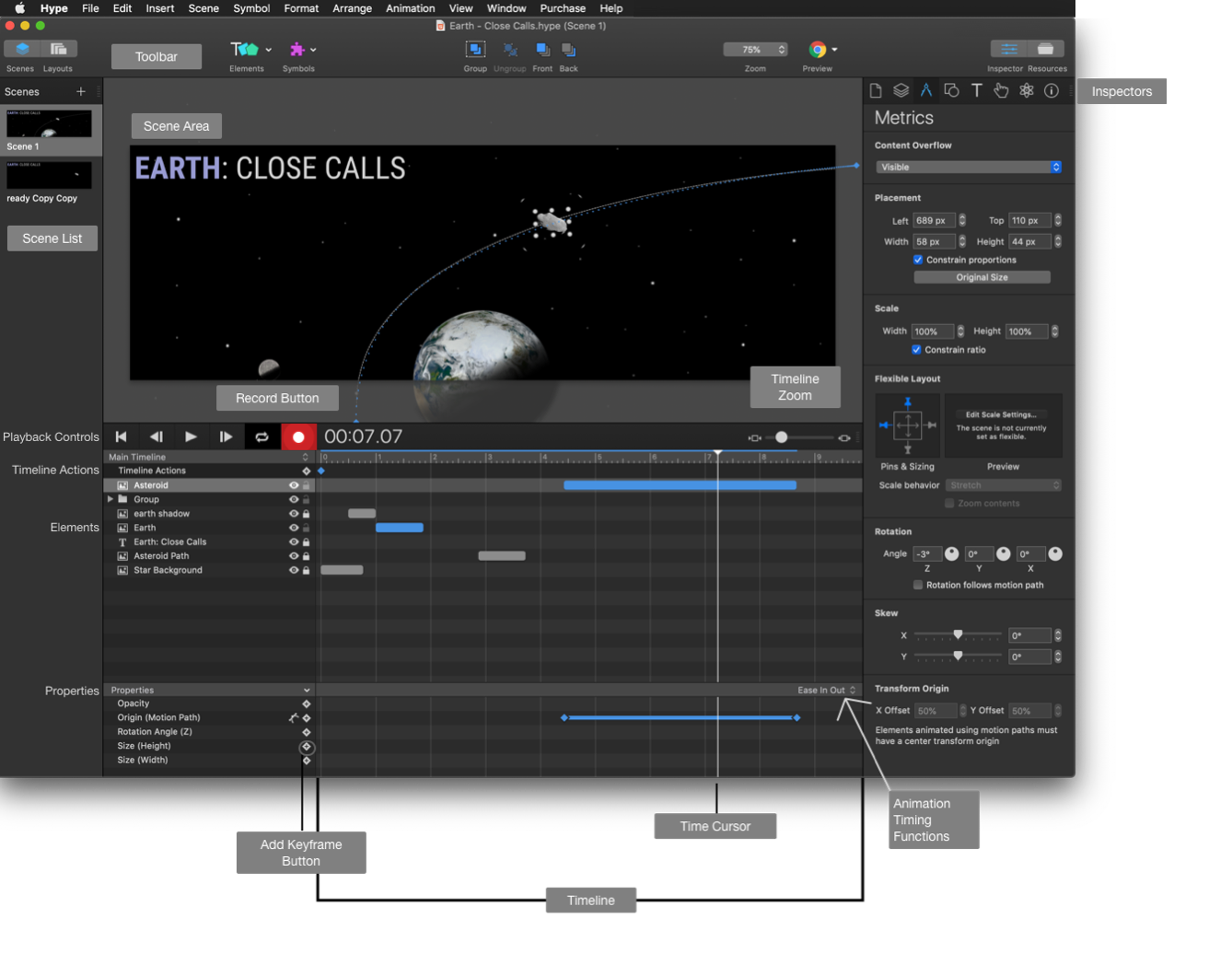Click the red Record button

(x=298, y=436)
